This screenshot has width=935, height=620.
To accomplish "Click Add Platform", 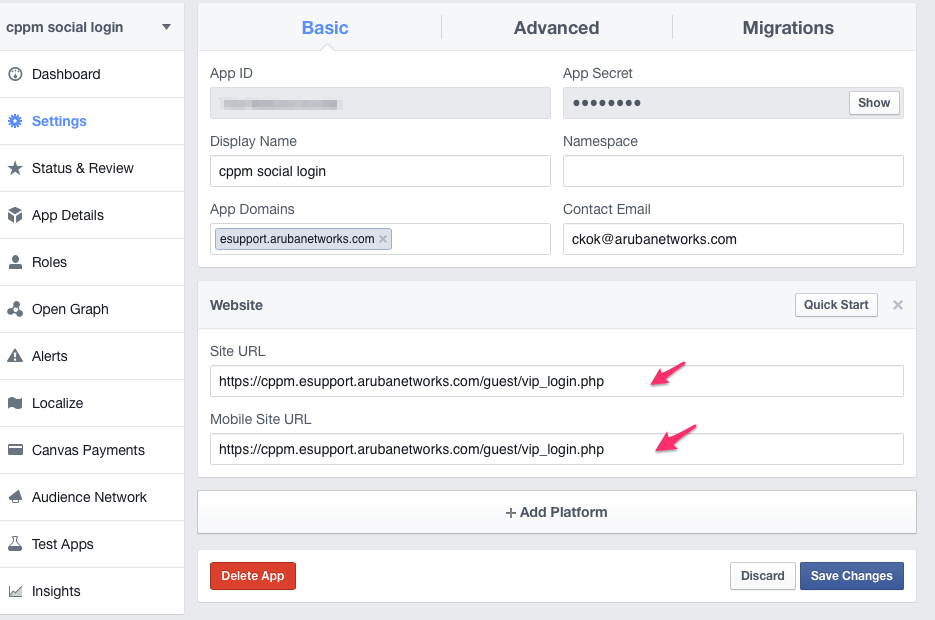I will pyautogui.click(x=556, y=512).
